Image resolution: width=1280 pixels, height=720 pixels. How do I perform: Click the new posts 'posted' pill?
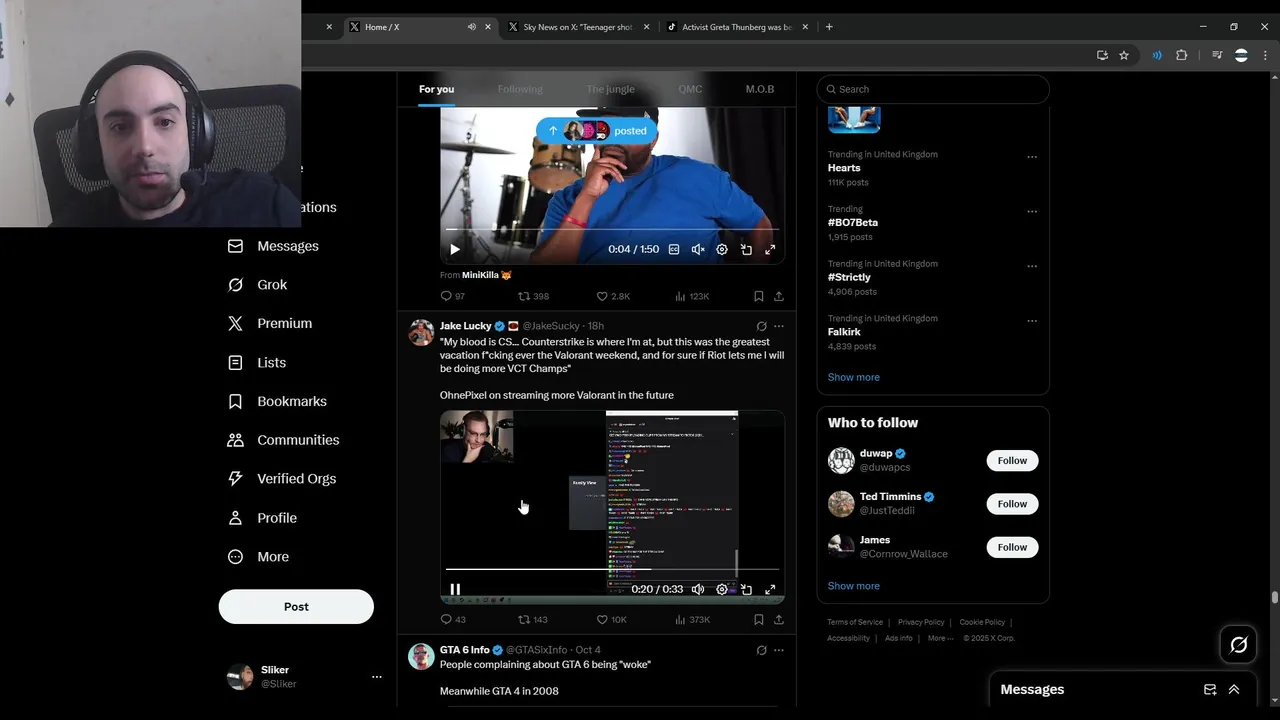(597, 131)
